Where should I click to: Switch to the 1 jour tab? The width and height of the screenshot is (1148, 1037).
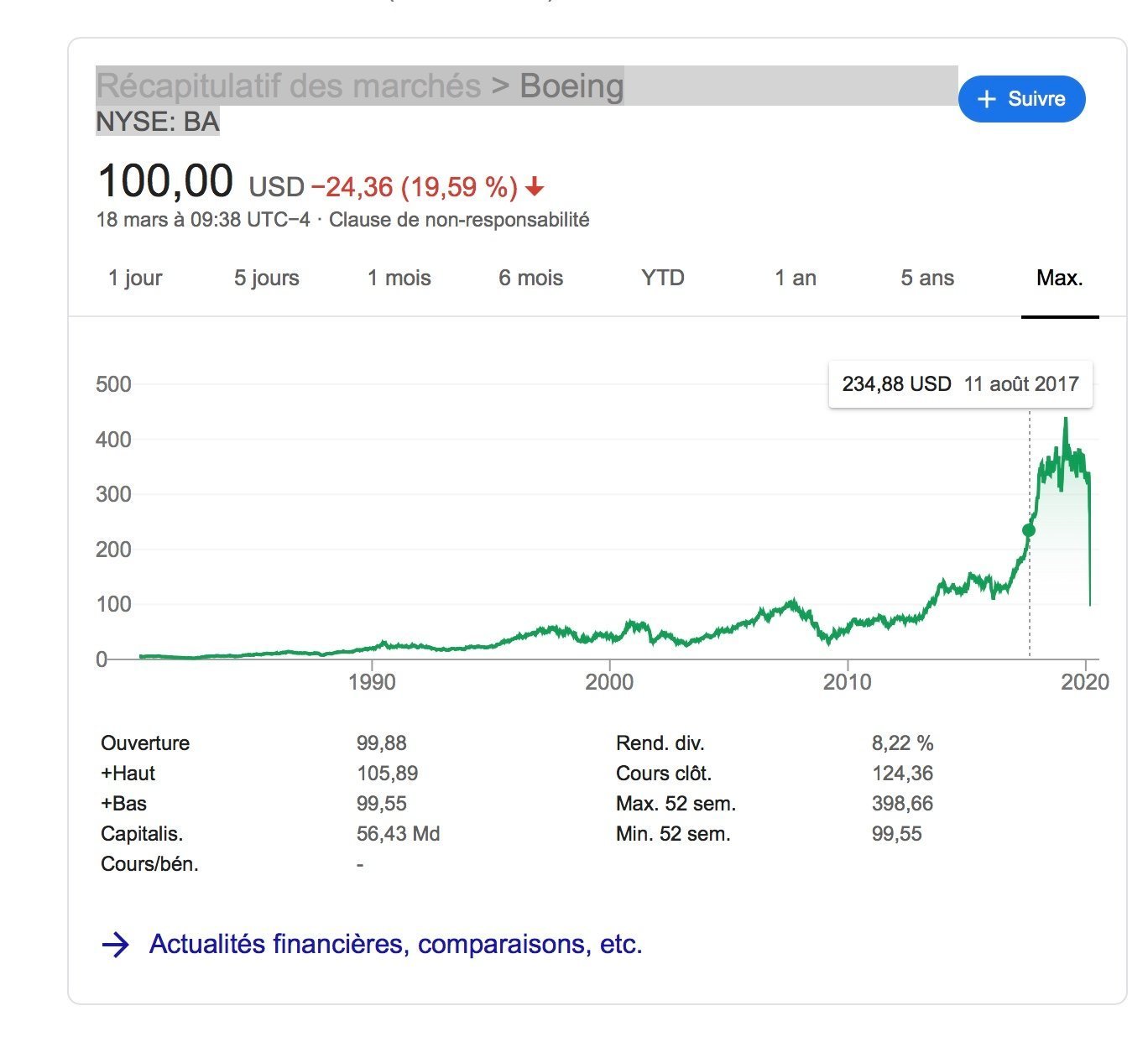[x=135, y=279]
